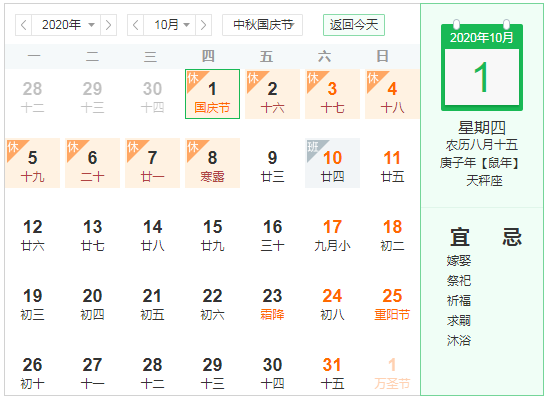Select October 5 十九
This screenshot has height=399, width=548.
[33, 163]
